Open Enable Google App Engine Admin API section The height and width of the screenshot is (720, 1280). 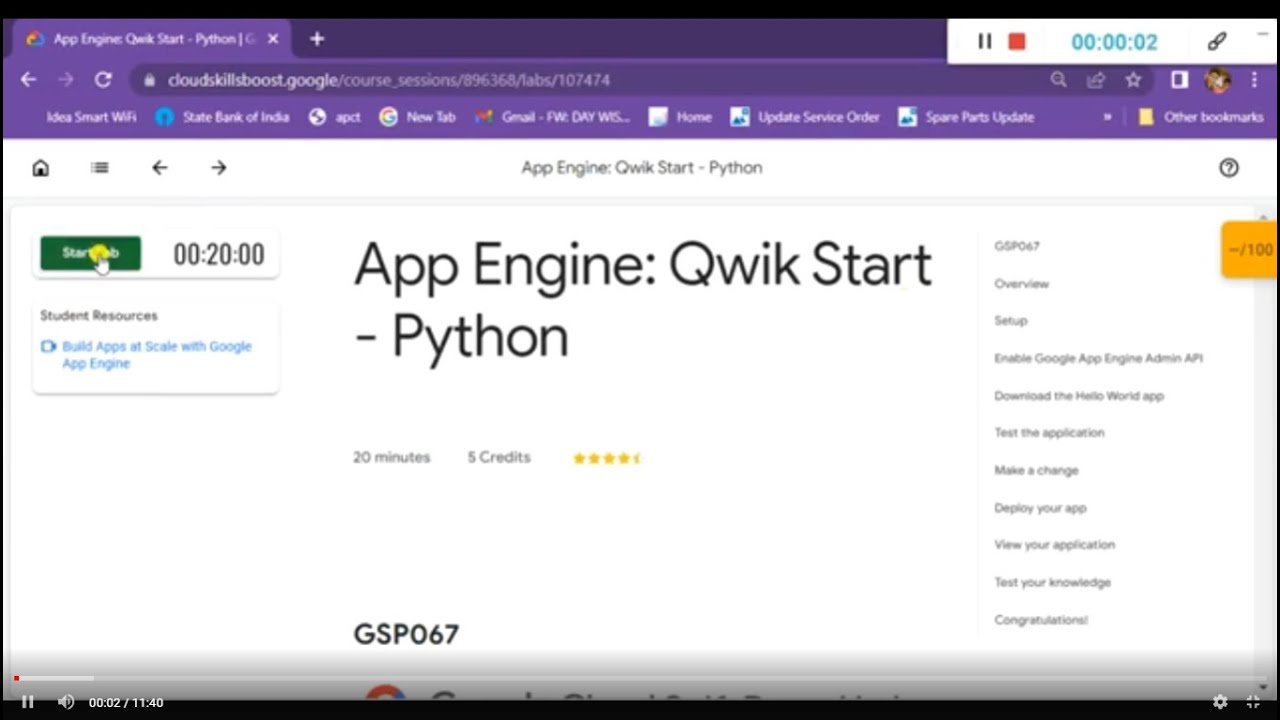click(x=1098, y=358)
